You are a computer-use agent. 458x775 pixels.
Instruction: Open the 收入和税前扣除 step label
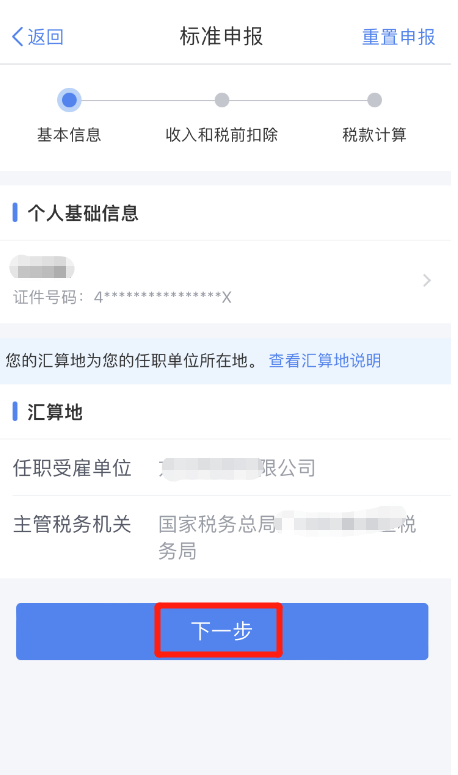[x=221, y=134]
